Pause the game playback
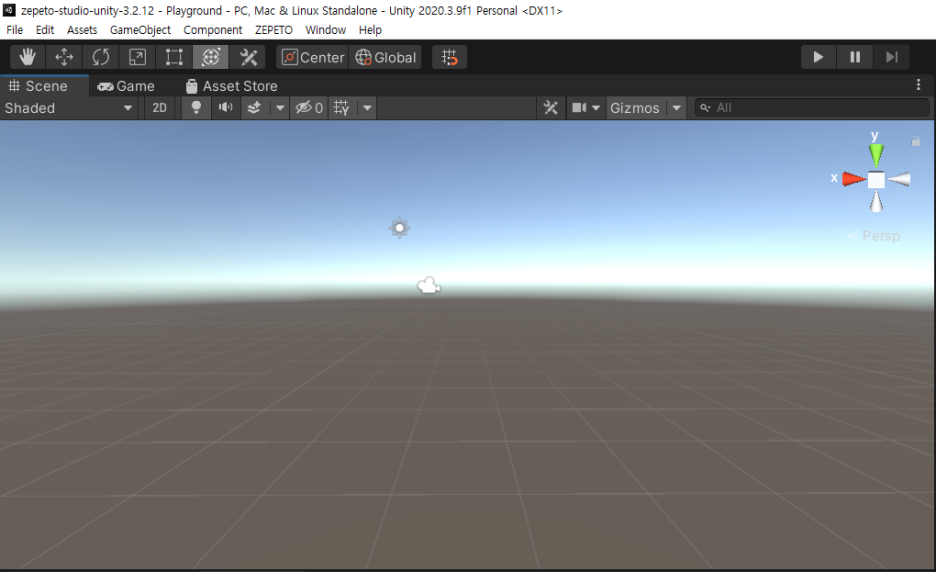Image resolution: width=936 pixels, height=572 pixels. point(855,57)
